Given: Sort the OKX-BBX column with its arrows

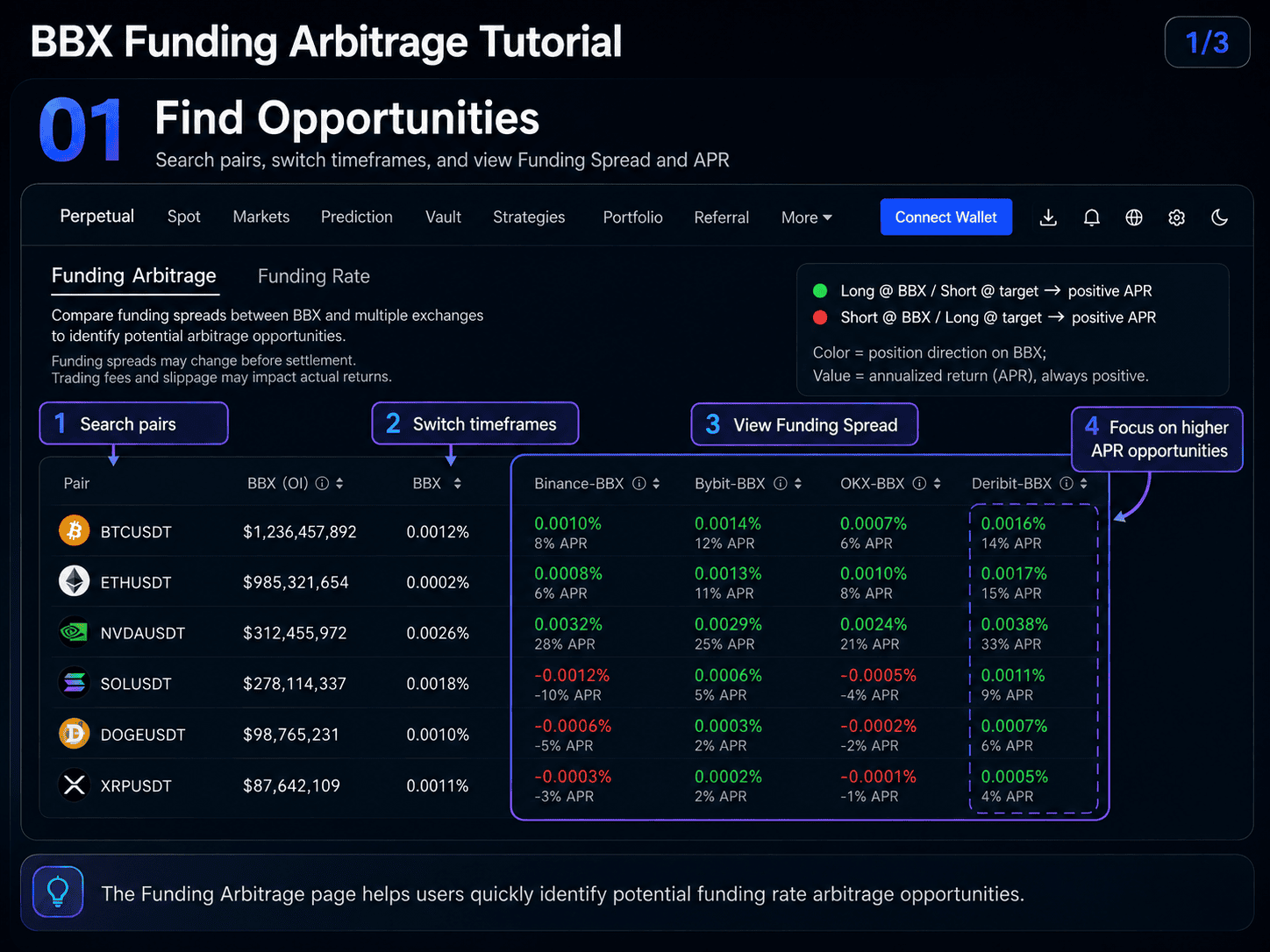Looking at the screenshot, I should pyautogui.click(x=937, y=483).
